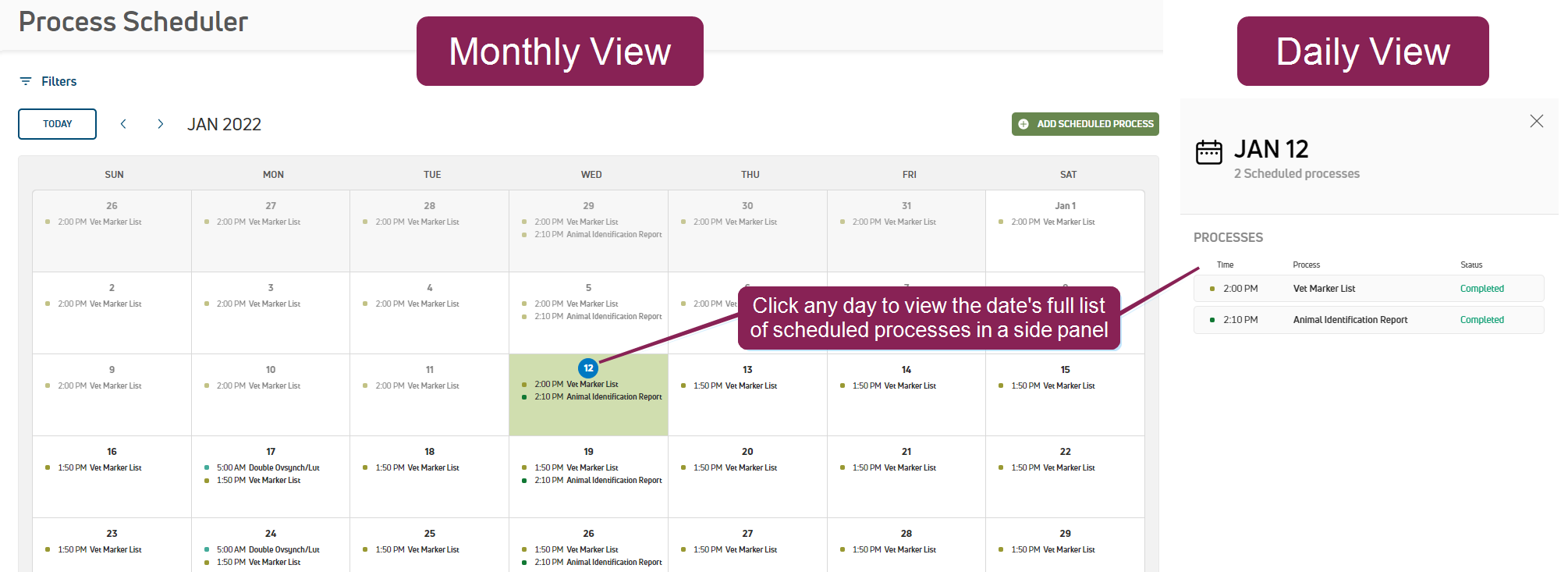This screenshot has height=572, width=1568.
Task: Click the 2:10 PM Animal Identification Report on Jan 5
Action: pos(614,316)
